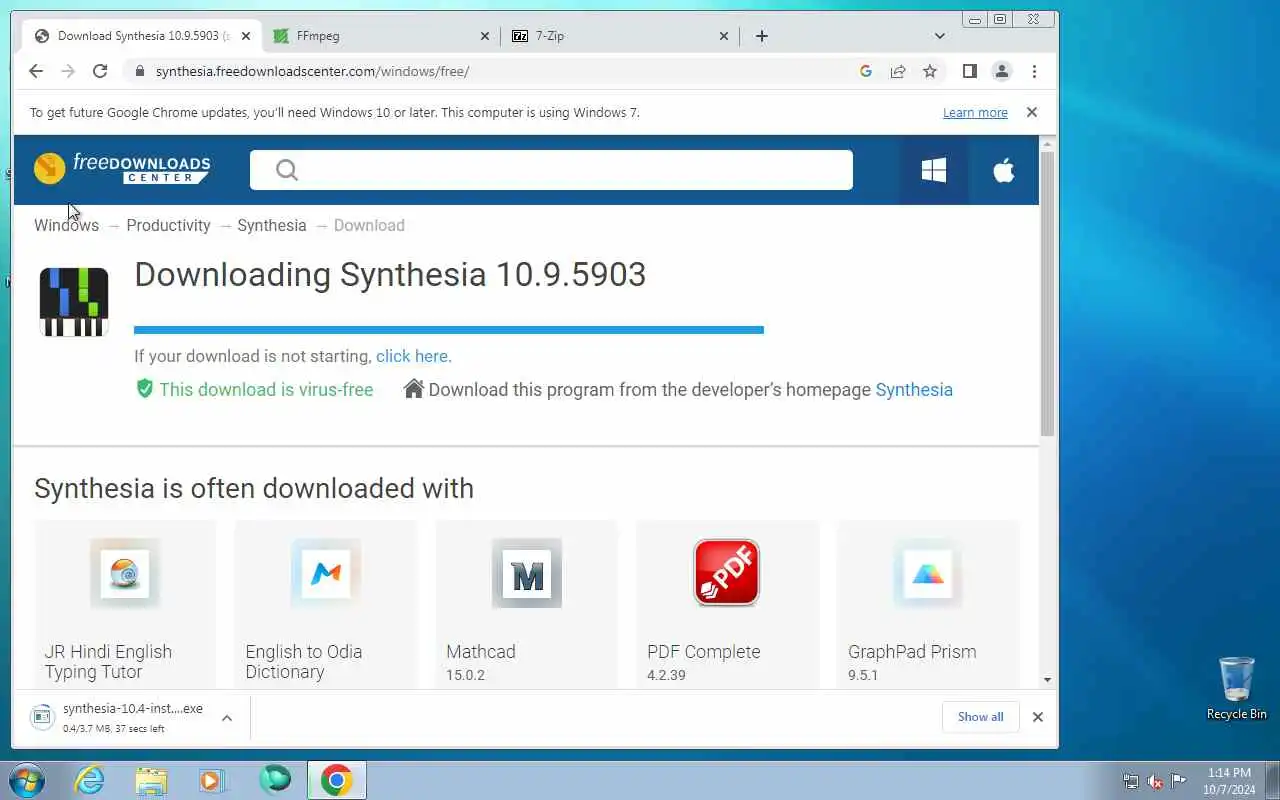Click the network tray icon
This screenshot has width=1280, height=800.
coord(1131,781)
